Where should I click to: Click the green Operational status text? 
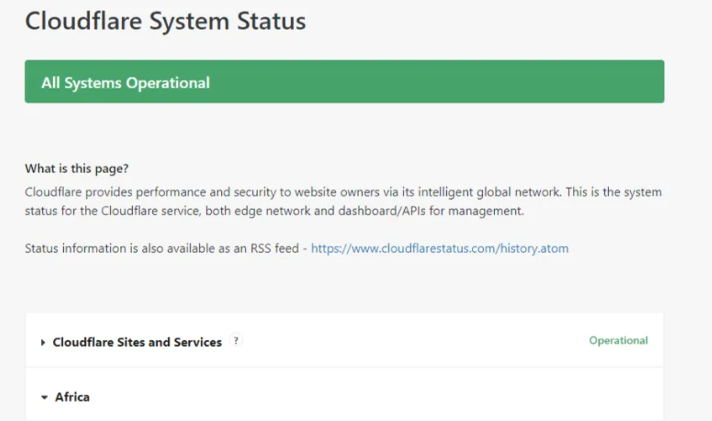pos(618,341)
